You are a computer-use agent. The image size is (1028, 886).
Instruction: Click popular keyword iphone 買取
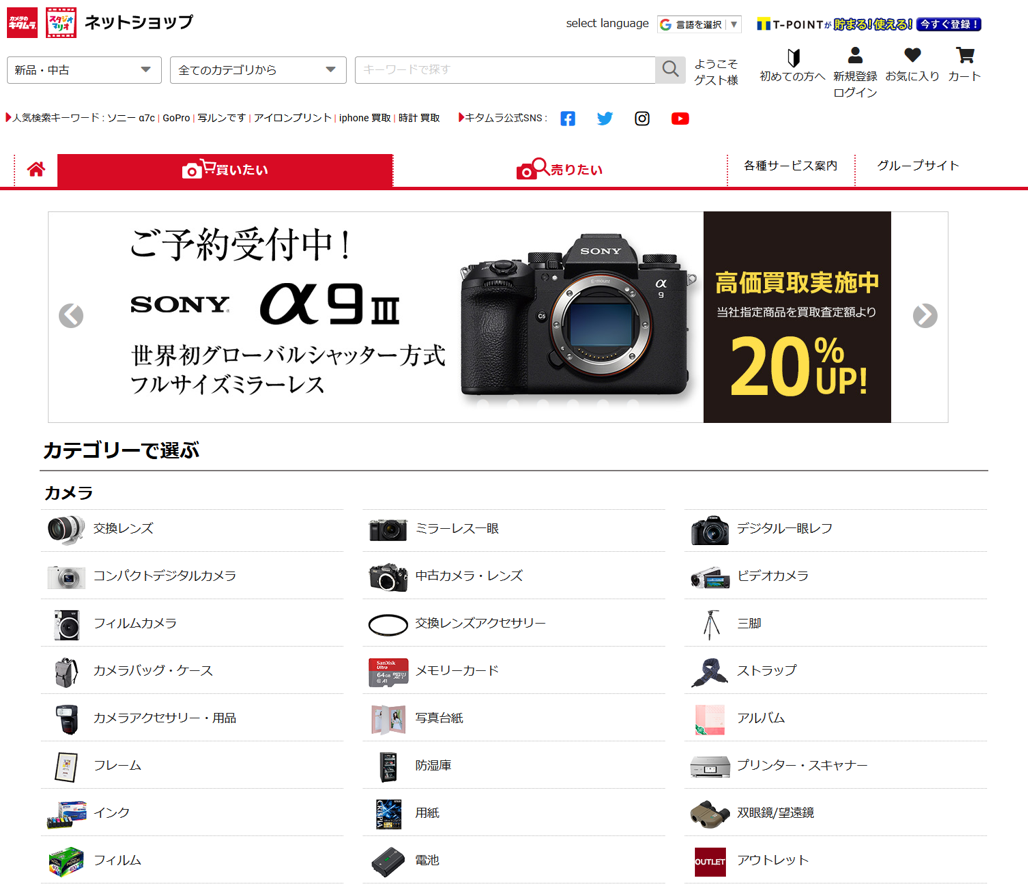[x=365, y=118]
